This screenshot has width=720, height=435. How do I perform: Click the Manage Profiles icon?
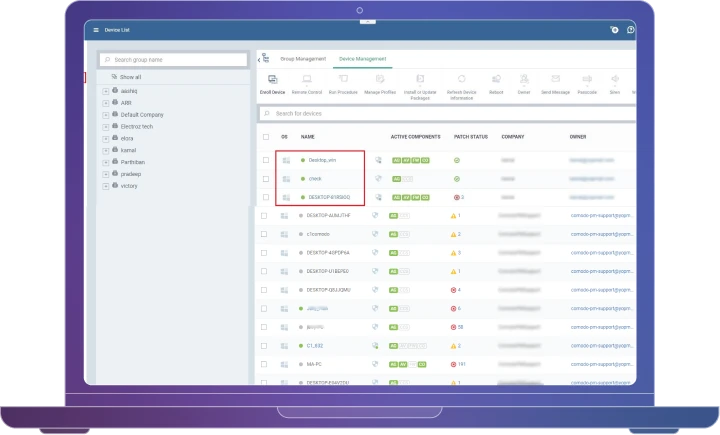(380, 79)
